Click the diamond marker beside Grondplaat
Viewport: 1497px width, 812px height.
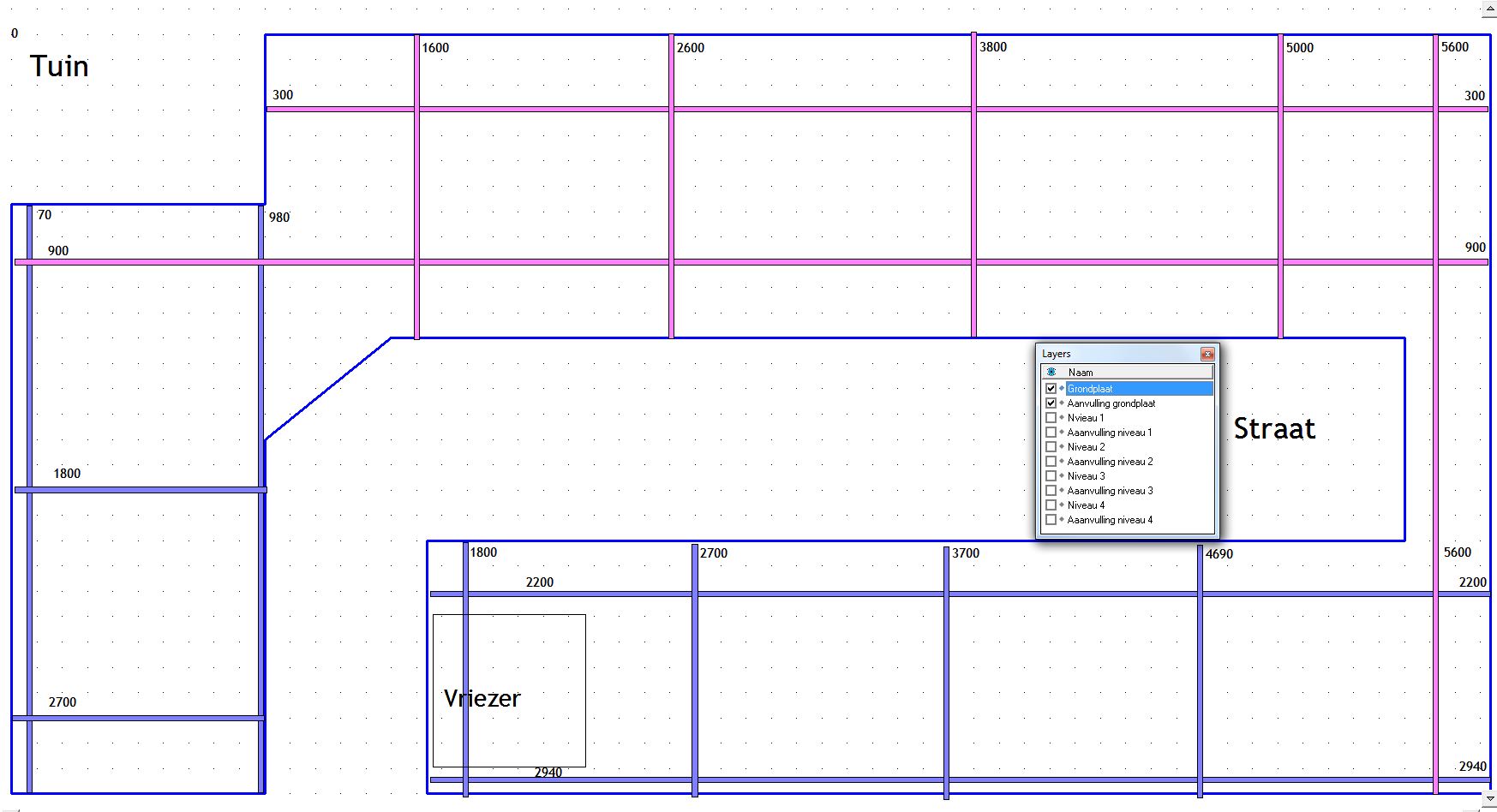tap(1062, 389)
